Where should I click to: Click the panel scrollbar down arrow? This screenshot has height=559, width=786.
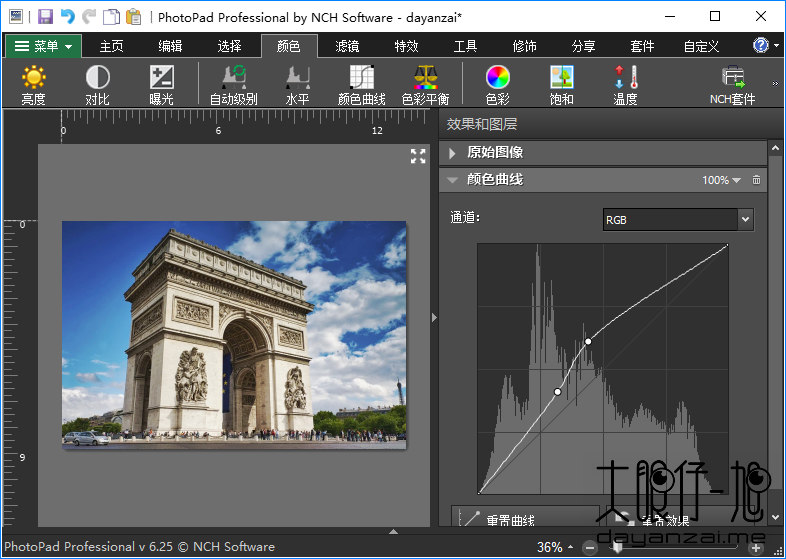click(775, 517)
